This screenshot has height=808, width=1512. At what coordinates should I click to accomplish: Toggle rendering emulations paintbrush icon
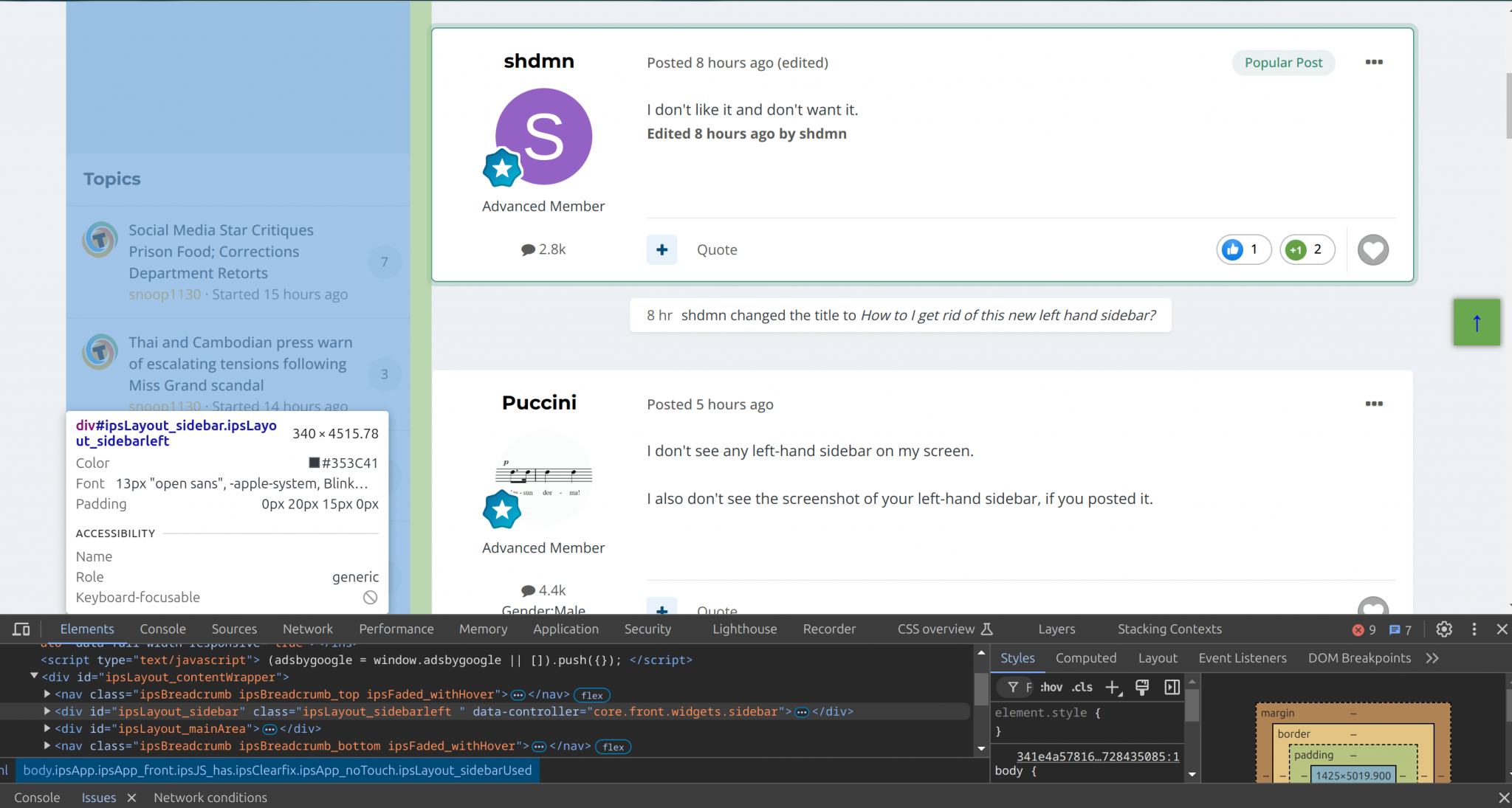click(1142, 688)
